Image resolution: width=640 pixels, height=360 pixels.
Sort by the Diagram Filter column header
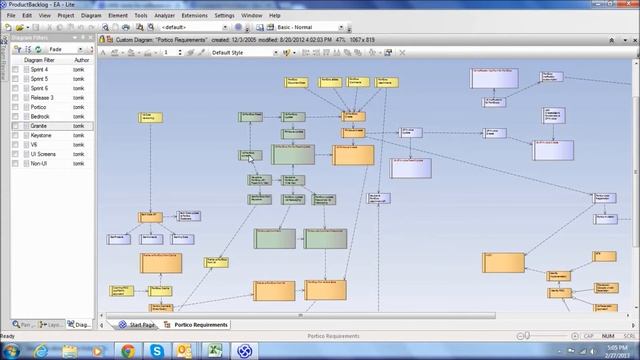click(x=39, y=60)
